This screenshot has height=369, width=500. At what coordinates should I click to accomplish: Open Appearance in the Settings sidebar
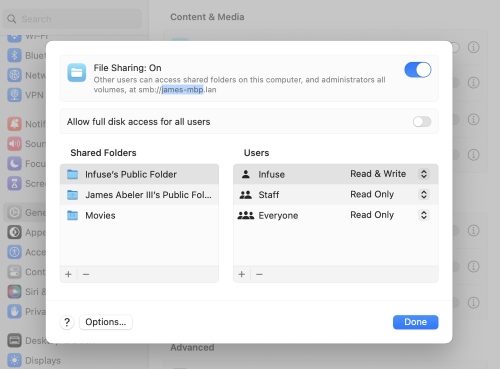[27, 232]
